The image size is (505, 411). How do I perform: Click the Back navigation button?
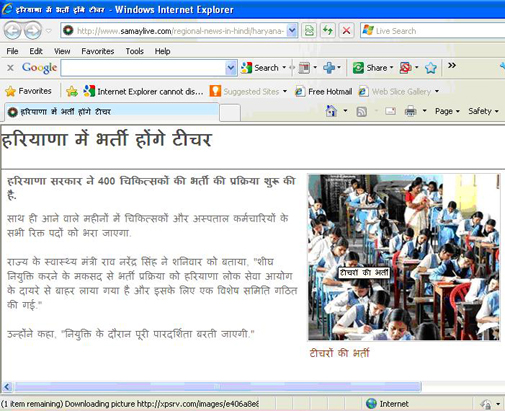13,31
